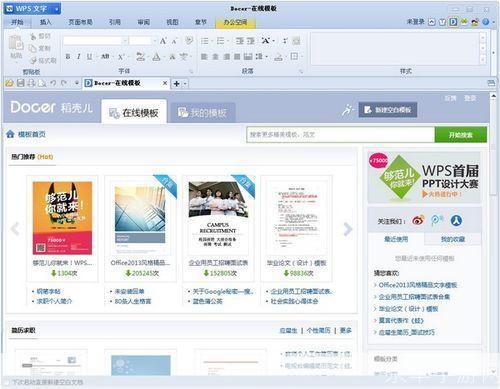Image resolution: width=500 pixels, height=389 pixels.
Task: Toggle Underline formatting
Action: (x=89, y=57)
